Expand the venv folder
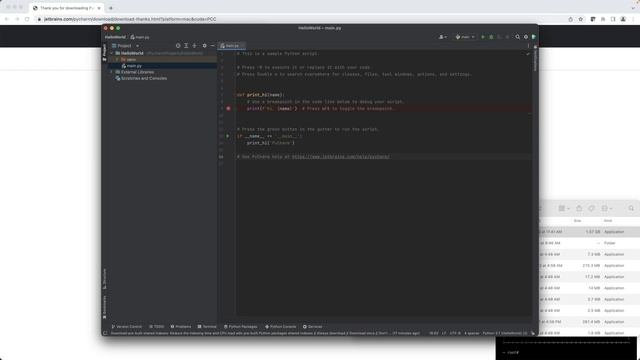Image resolution: width=640 pixels, height=360 pixels. [x=117, y=60]
